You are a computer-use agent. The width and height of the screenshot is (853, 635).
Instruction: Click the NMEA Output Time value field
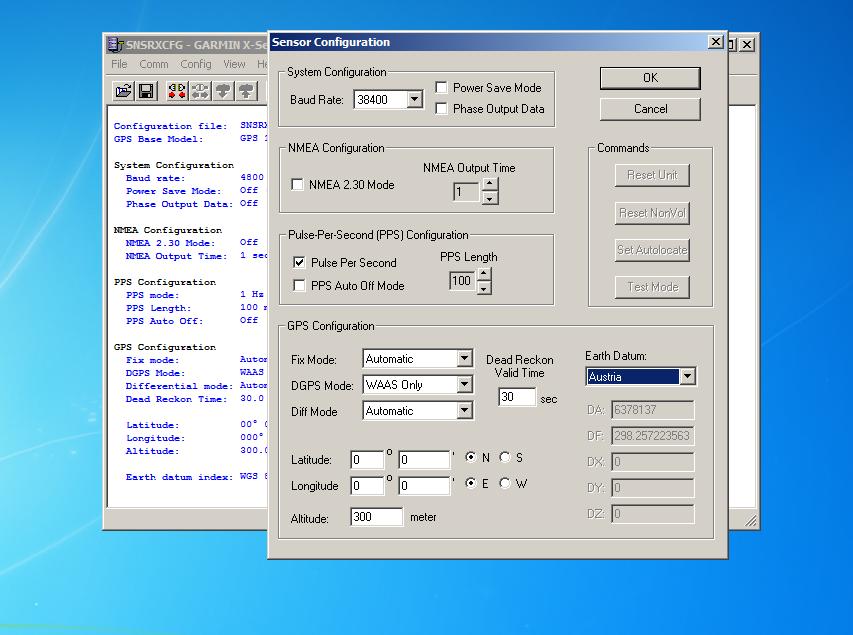coord(467,192)
